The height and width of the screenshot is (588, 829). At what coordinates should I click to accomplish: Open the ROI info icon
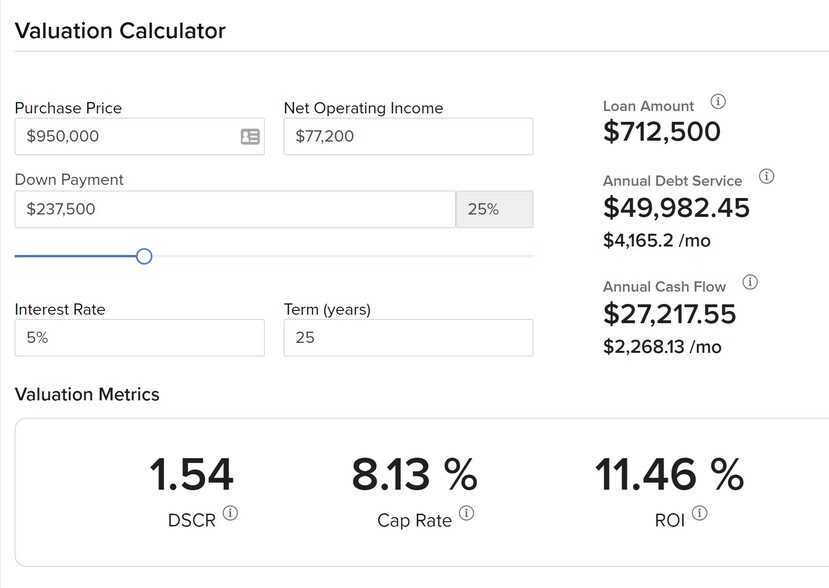[699, 514]
